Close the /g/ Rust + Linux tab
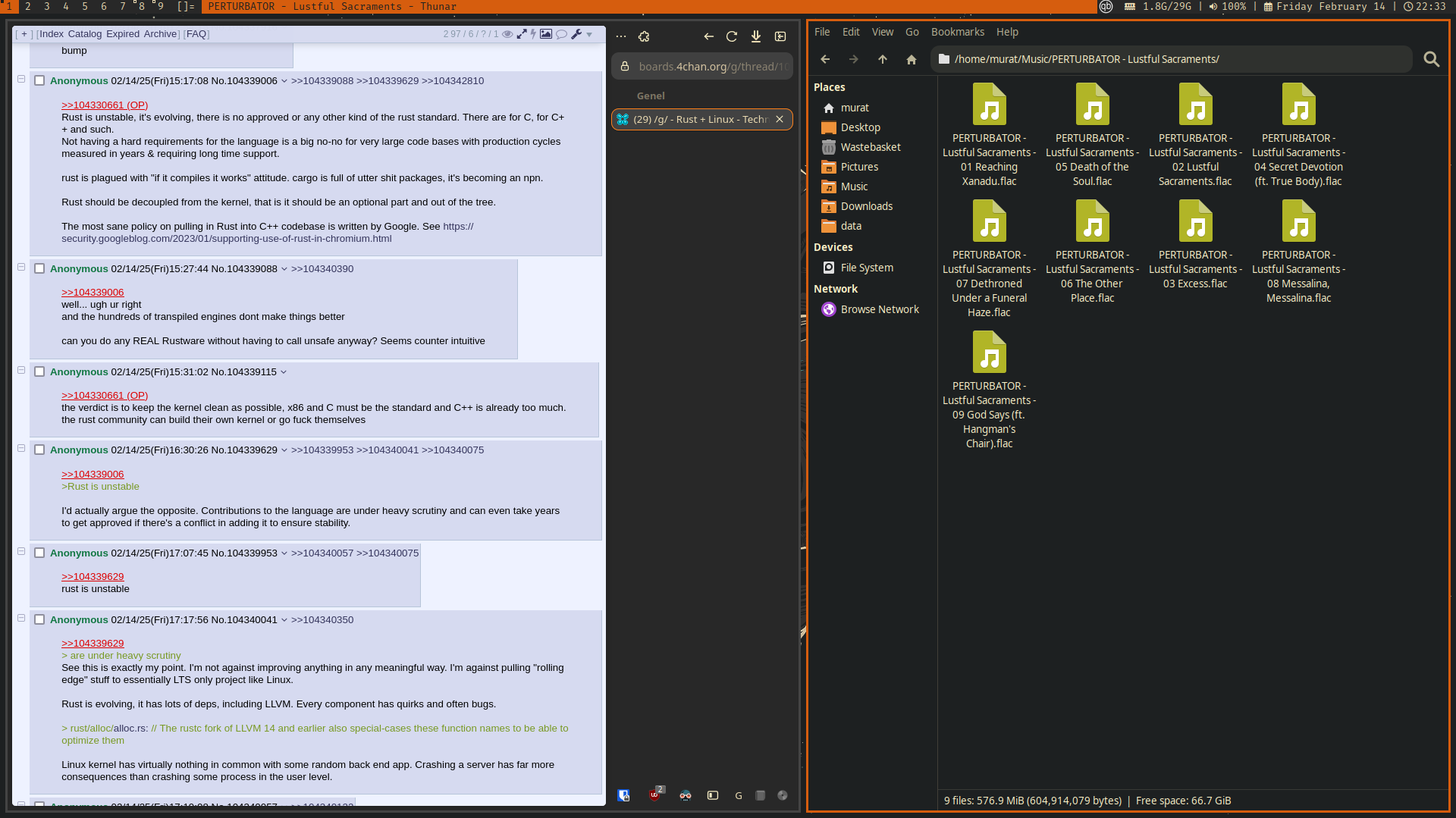Image resolution: width=1456 pixels, height=818 pixels. click(780, 119)
